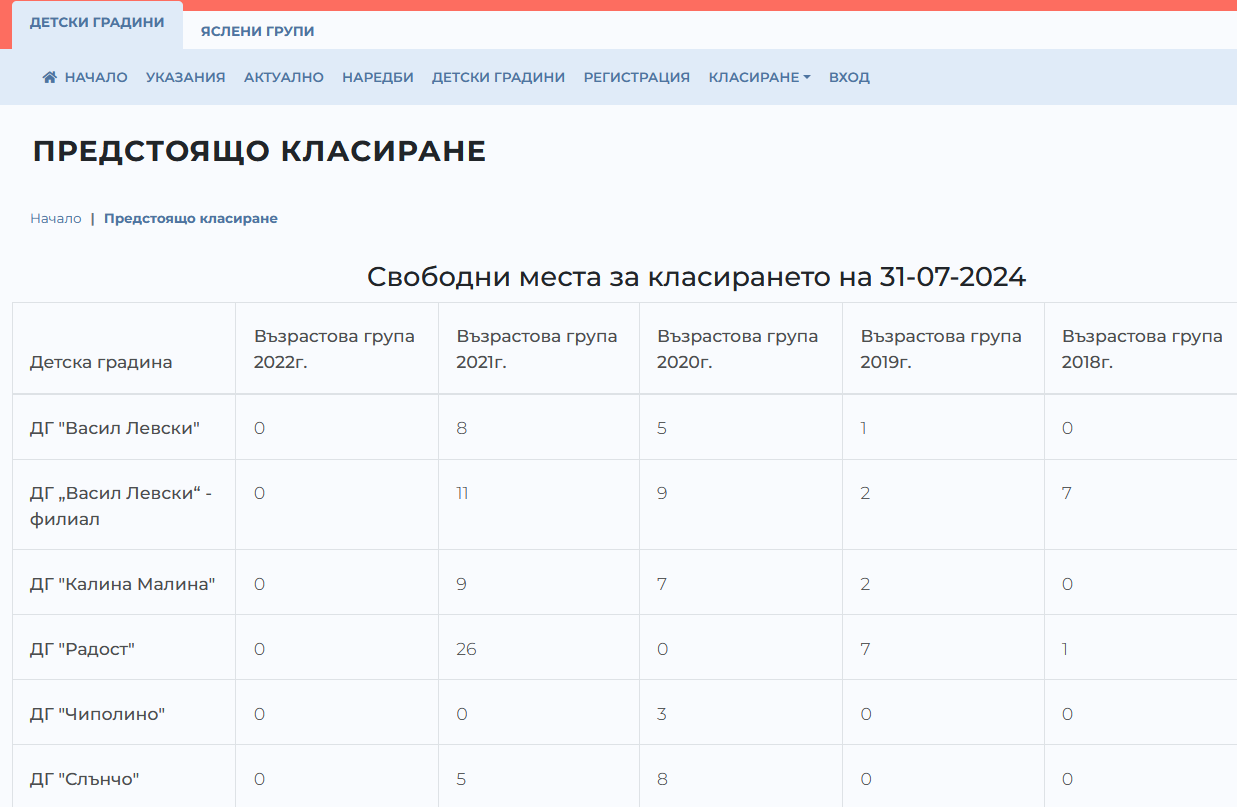Open the КЛАСИРАНЕ dropdown menu
This screenshot has height=807, width=1237.
[x=759, y=77]
